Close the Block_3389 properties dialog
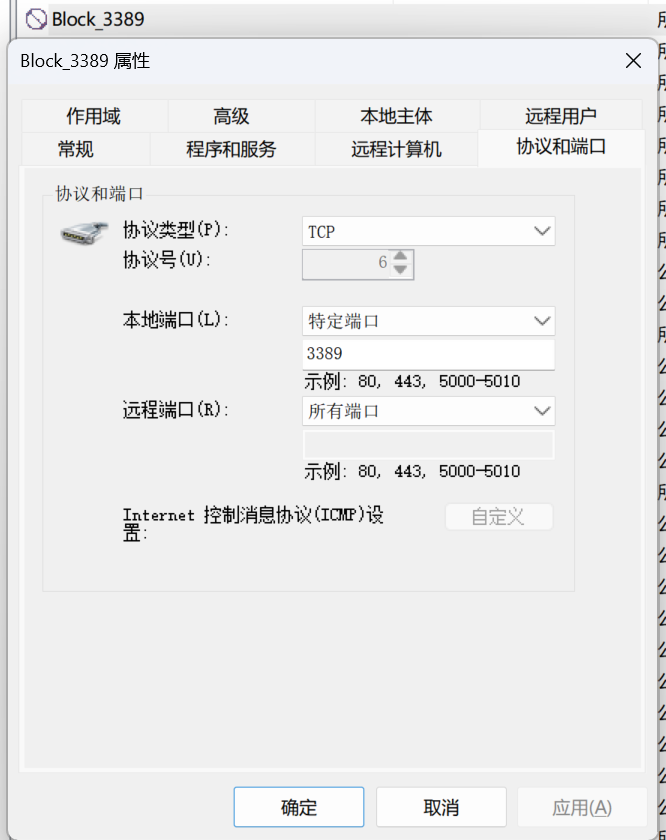666x840 pixels. coord(633,61)
